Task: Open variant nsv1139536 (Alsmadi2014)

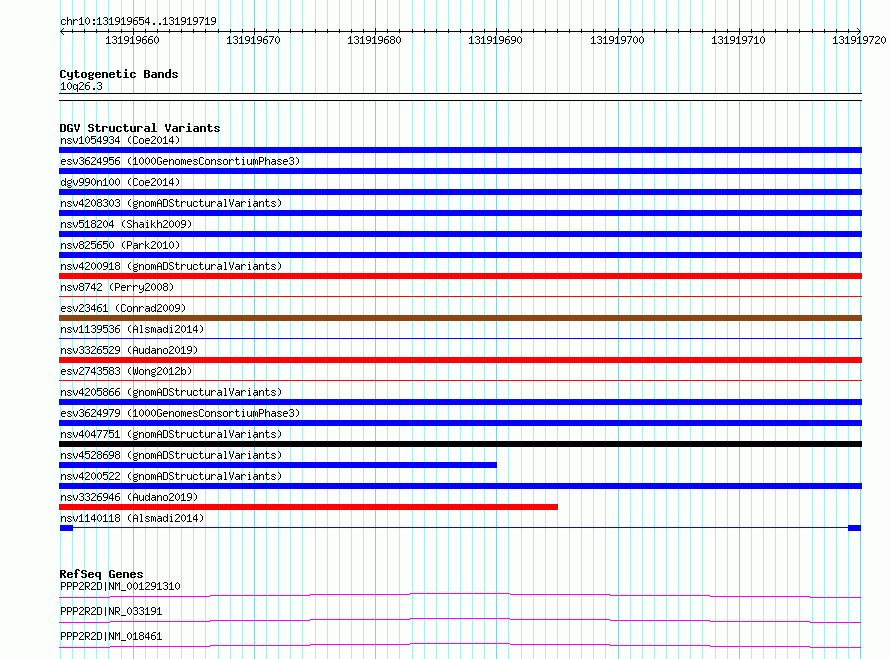Action: [132, 329]
